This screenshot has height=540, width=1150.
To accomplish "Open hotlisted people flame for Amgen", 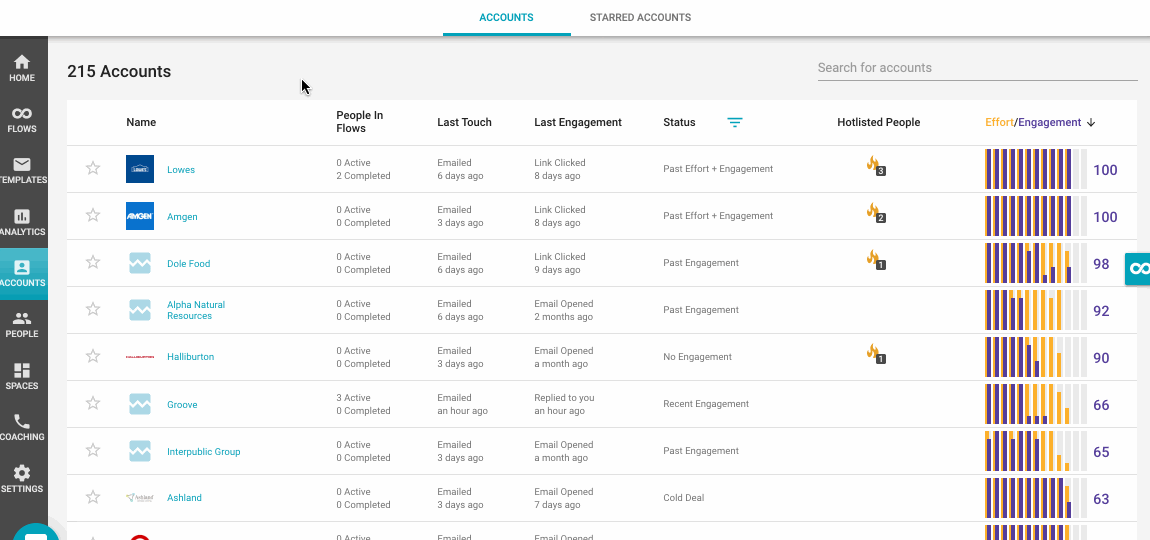I will (x=876, y=213).
